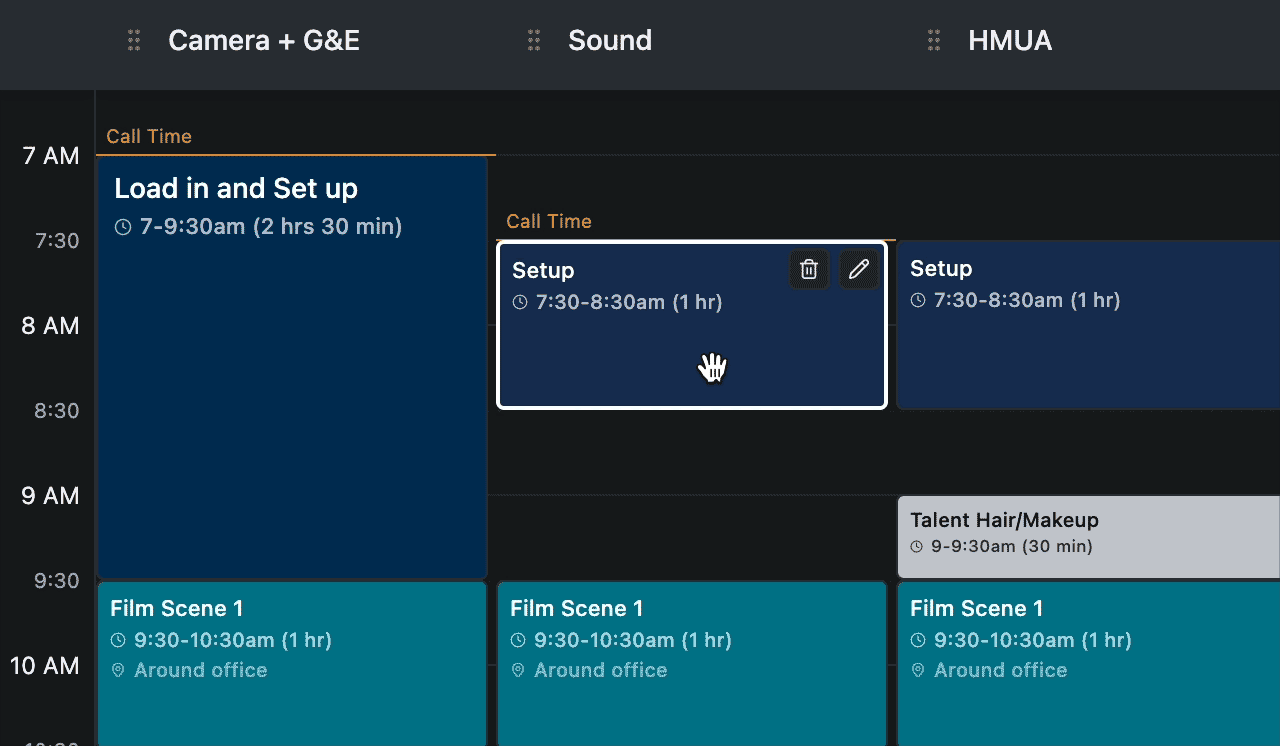Click the pencil edit icon on Setup block
This screenshot has height=746, width=1280.
click(x=859, y=269)
